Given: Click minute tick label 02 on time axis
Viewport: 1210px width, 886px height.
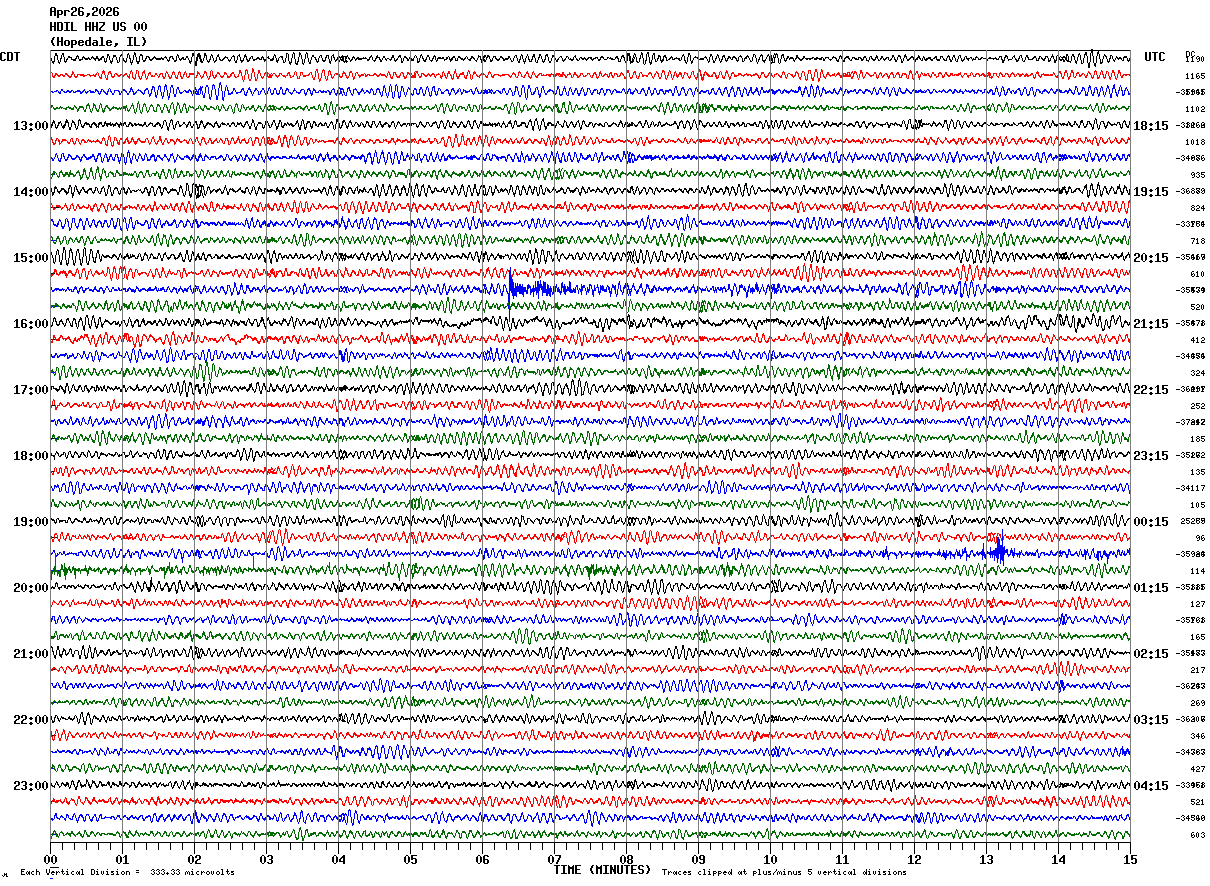Looking at the screenshot, I should point(194,860).
